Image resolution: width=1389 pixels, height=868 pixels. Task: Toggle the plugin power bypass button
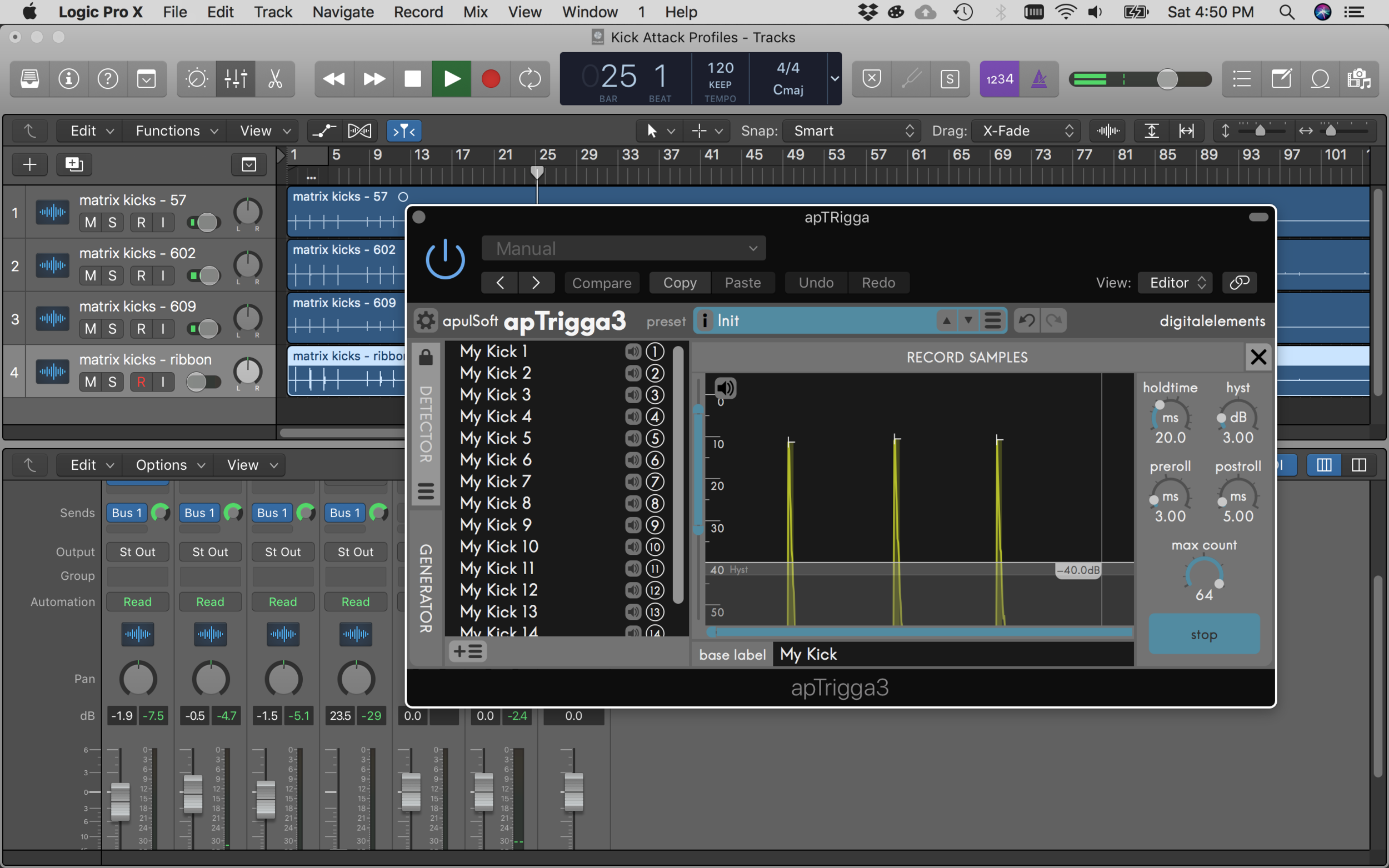click(445, 259)
